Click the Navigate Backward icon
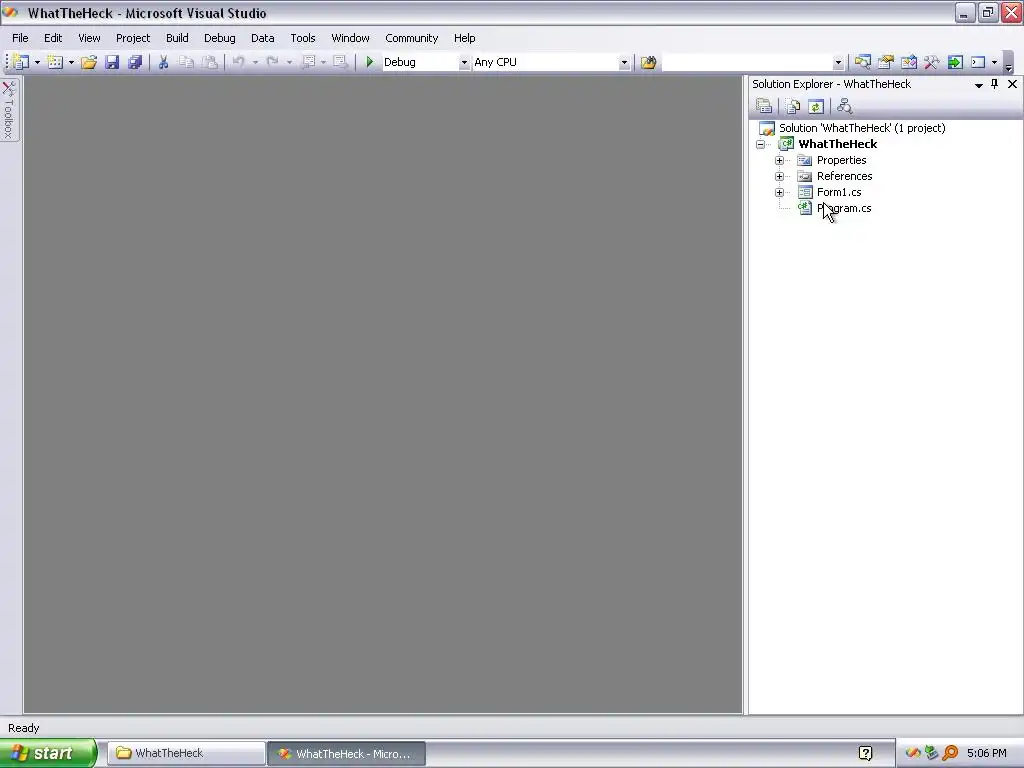The image size is (1024, 768). tap(308, 62)
